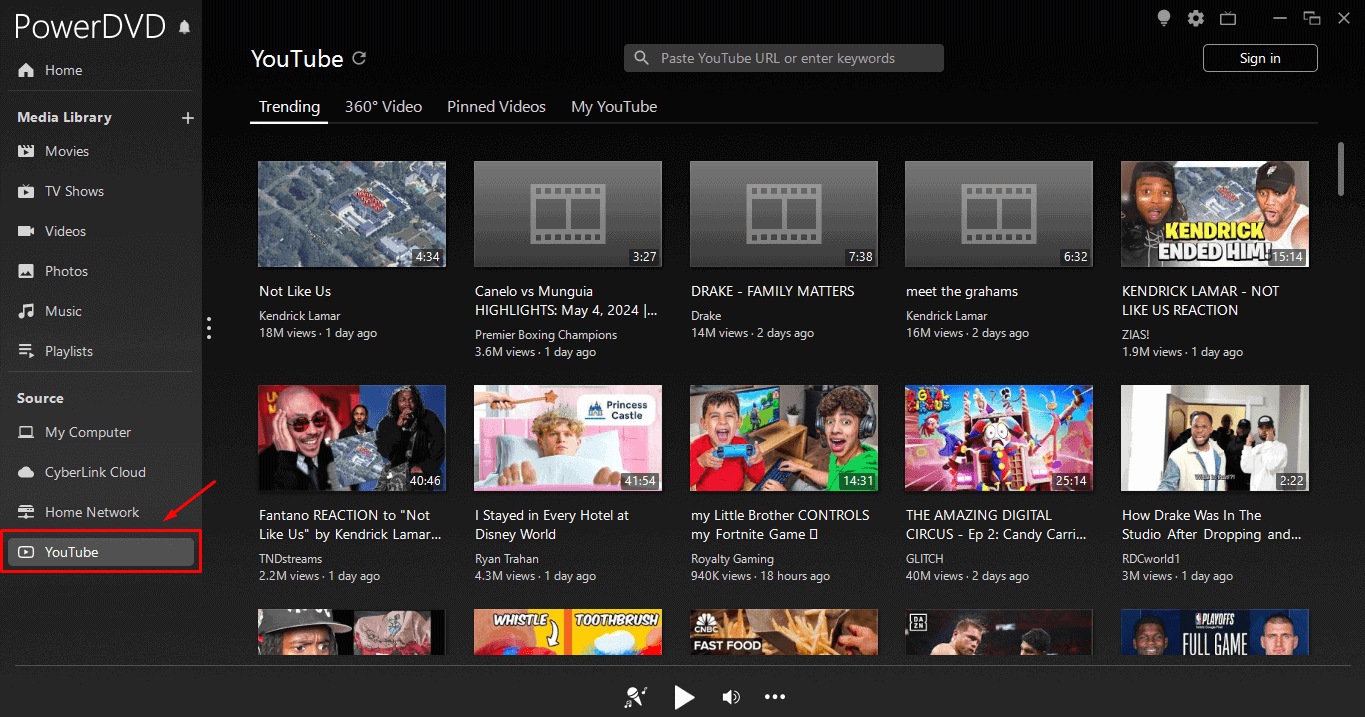This screenshot has height=717, width=1365.
Task: Open the Pinned Videos tab
Action: [496, 107]
